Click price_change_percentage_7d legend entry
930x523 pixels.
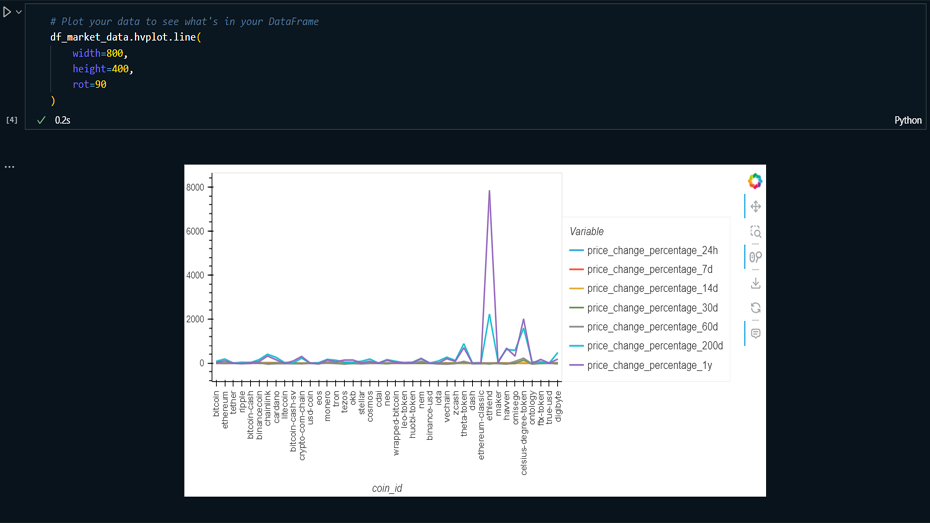(x=649, y=270)
